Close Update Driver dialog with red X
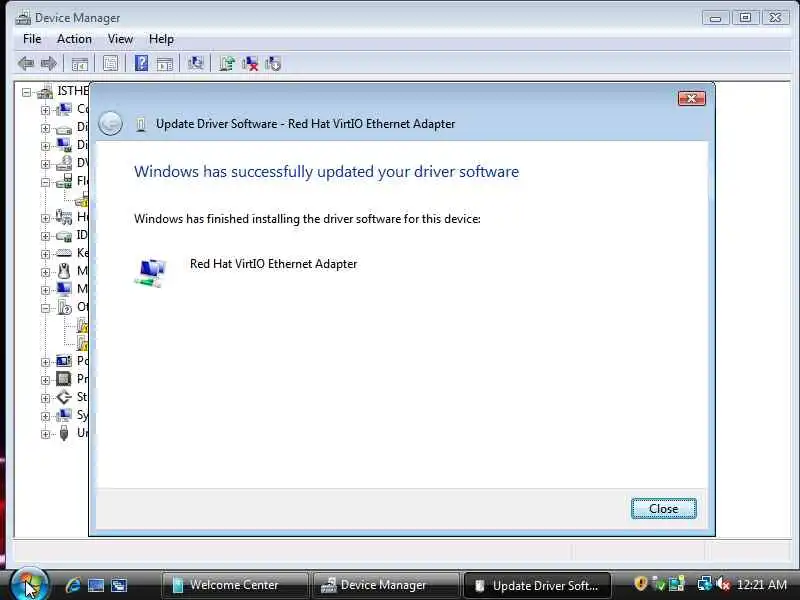800x600 pixels. coord(692,98)
